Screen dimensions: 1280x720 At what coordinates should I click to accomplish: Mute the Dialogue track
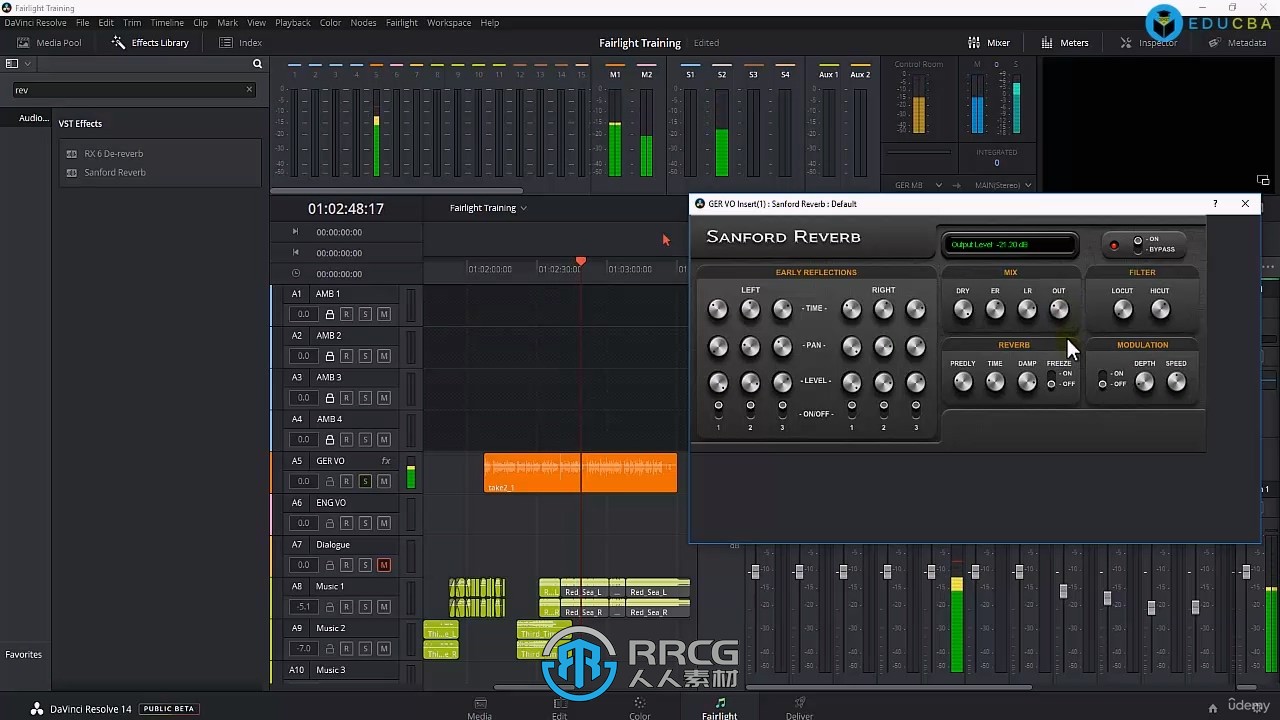(x=383, y=565)
